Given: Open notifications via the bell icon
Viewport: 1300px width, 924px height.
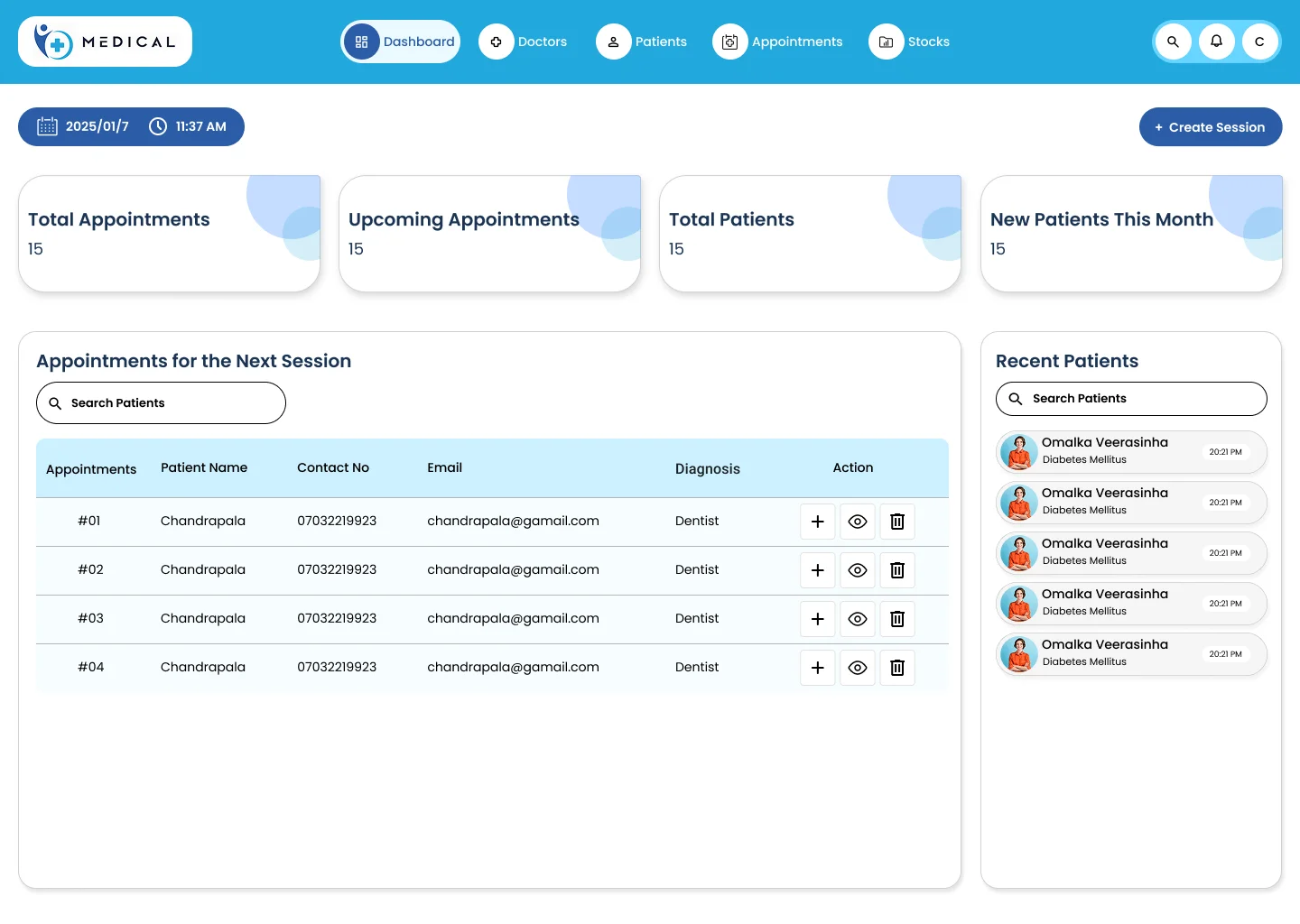Looking at the screenshot, I should coord(1216,42).
